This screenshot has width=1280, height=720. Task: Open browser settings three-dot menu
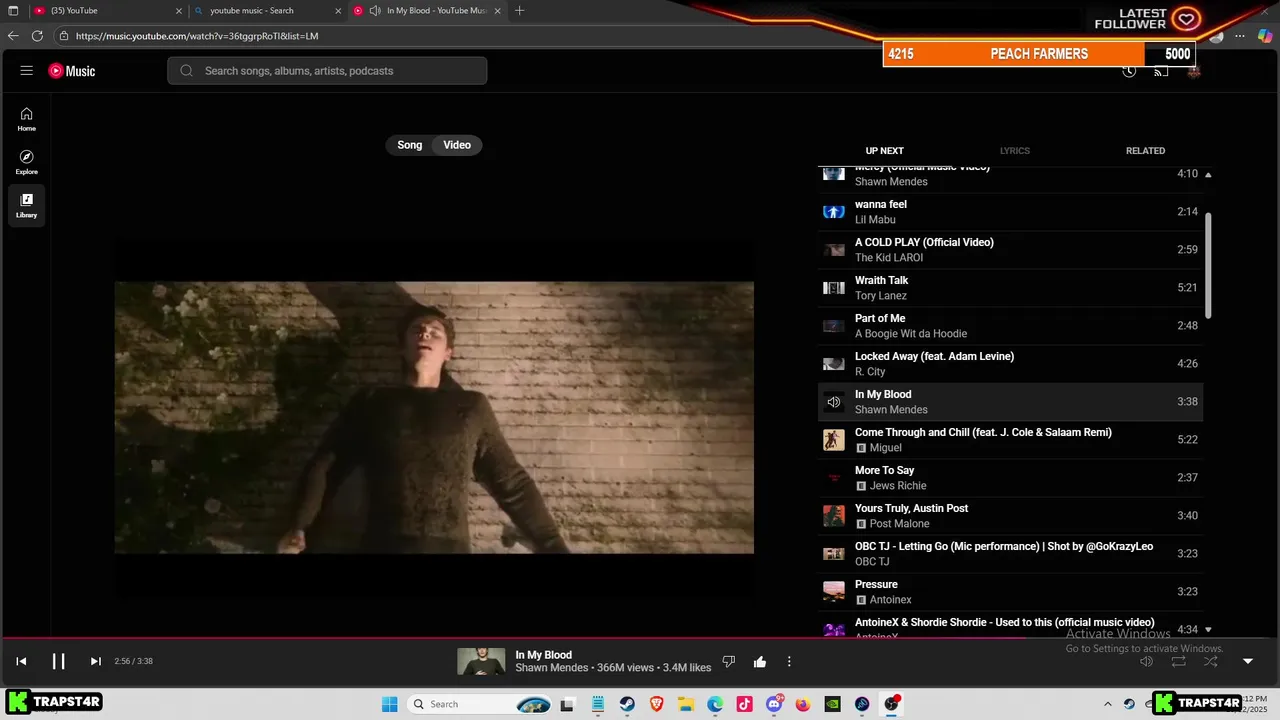tap(1240, 36)
